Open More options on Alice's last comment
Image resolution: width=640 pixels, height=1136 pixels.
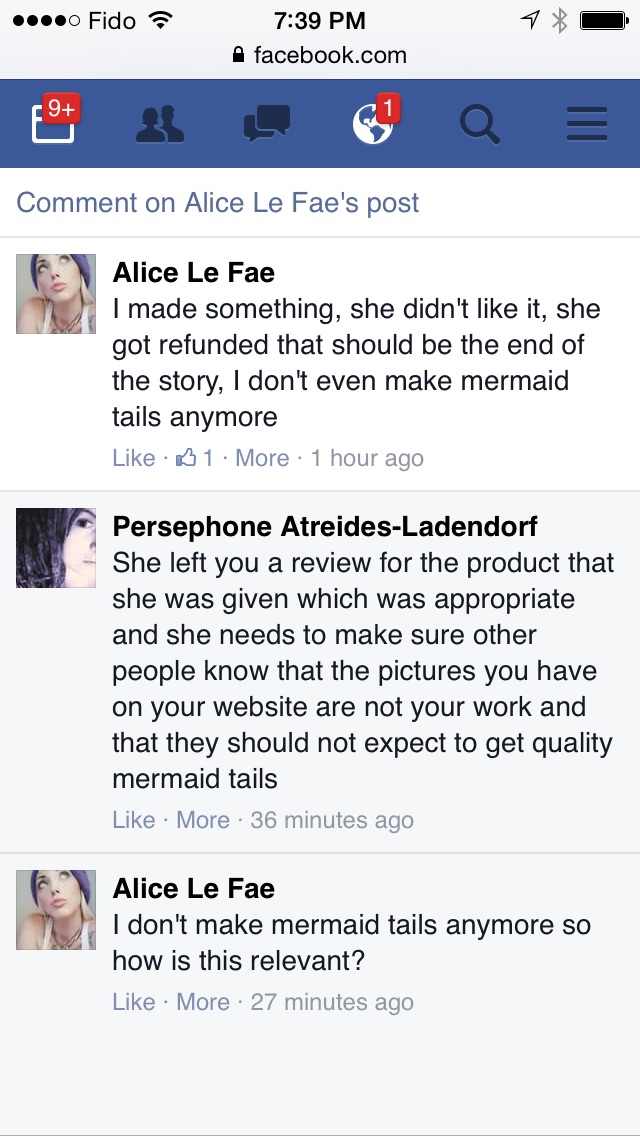click(x=203, y=1002)
